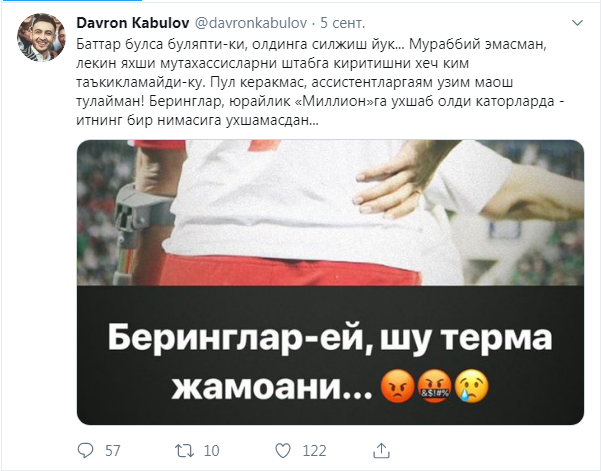Click the crying face emoji
The height and width of the screenshot is (471, 601).
(472, 386)
